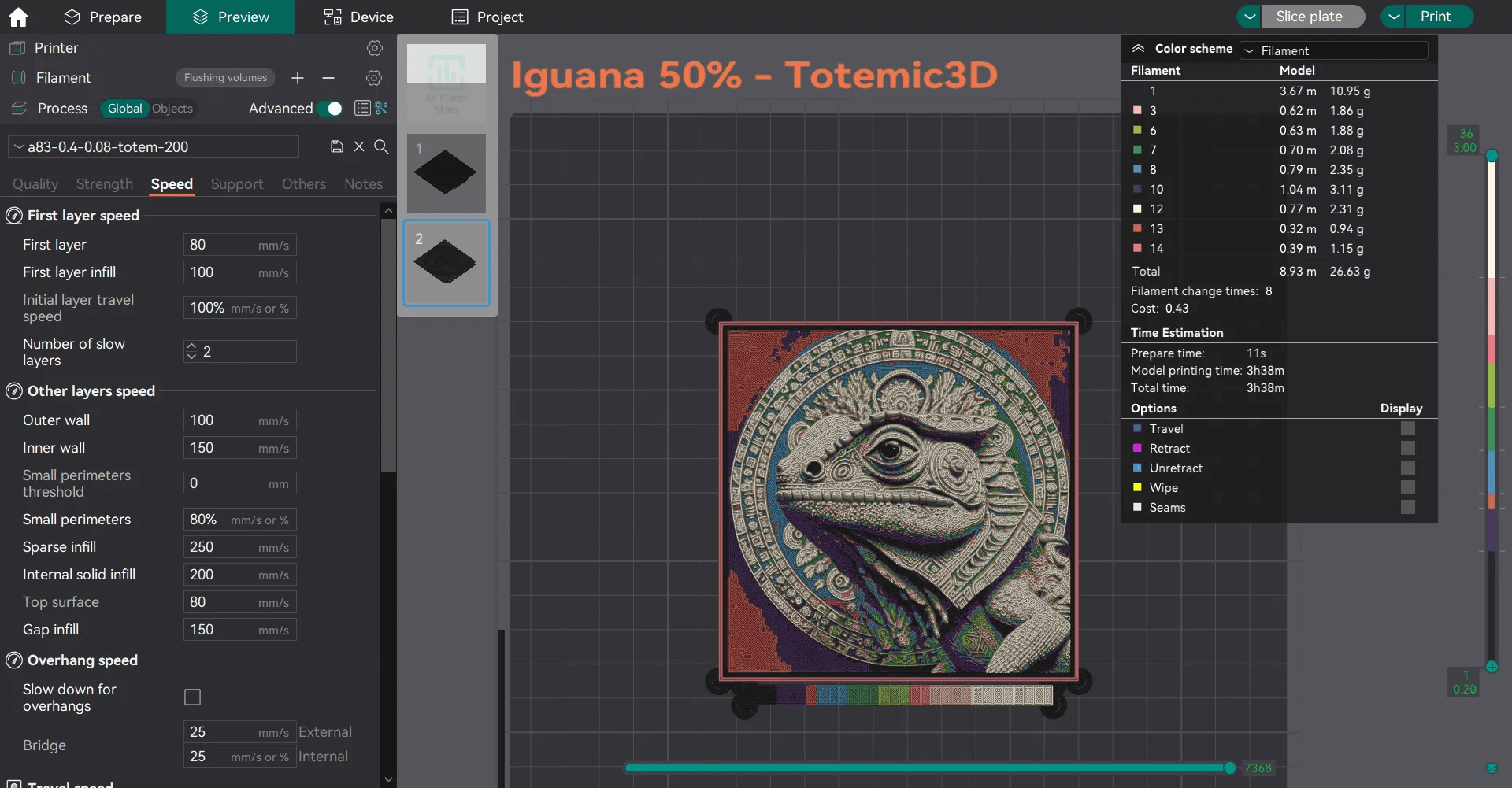1512x788 pixels.
Task: Click Top surface speed field
Action: coord(239,602)
